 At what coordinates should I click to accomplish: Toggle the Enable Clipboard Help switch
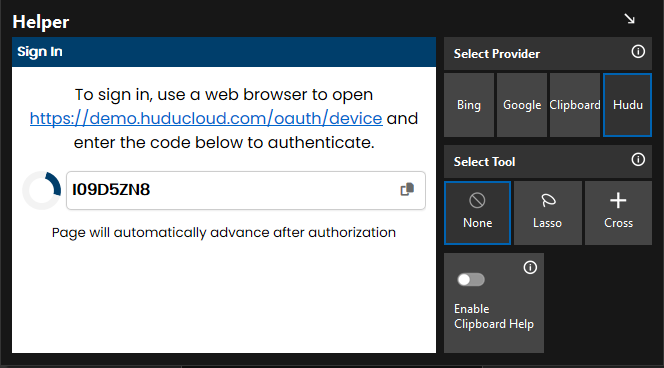point(471,279)
